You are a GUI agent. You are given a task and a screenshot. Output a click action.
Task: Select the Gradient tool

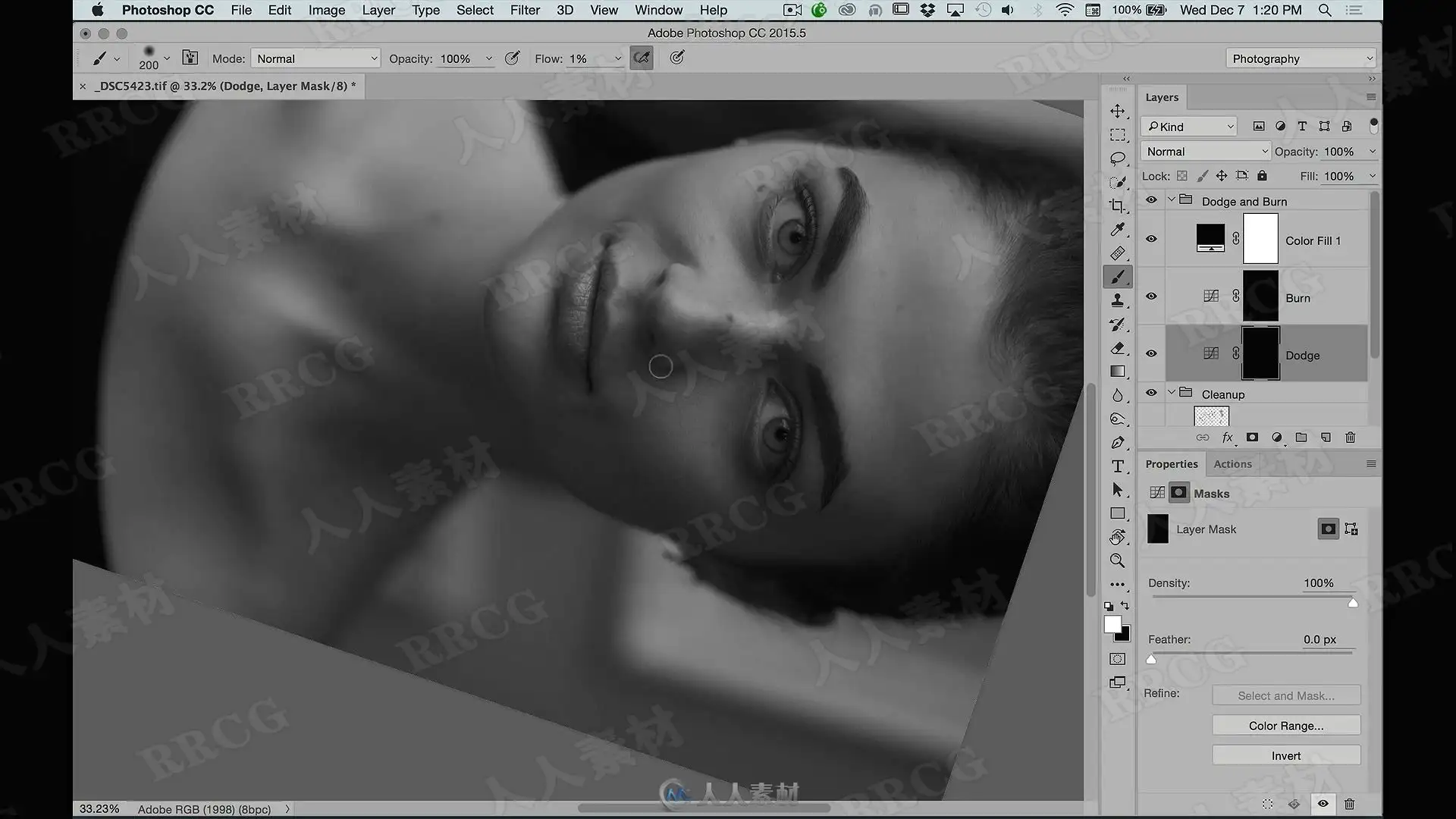click(x=1118, y=372)
